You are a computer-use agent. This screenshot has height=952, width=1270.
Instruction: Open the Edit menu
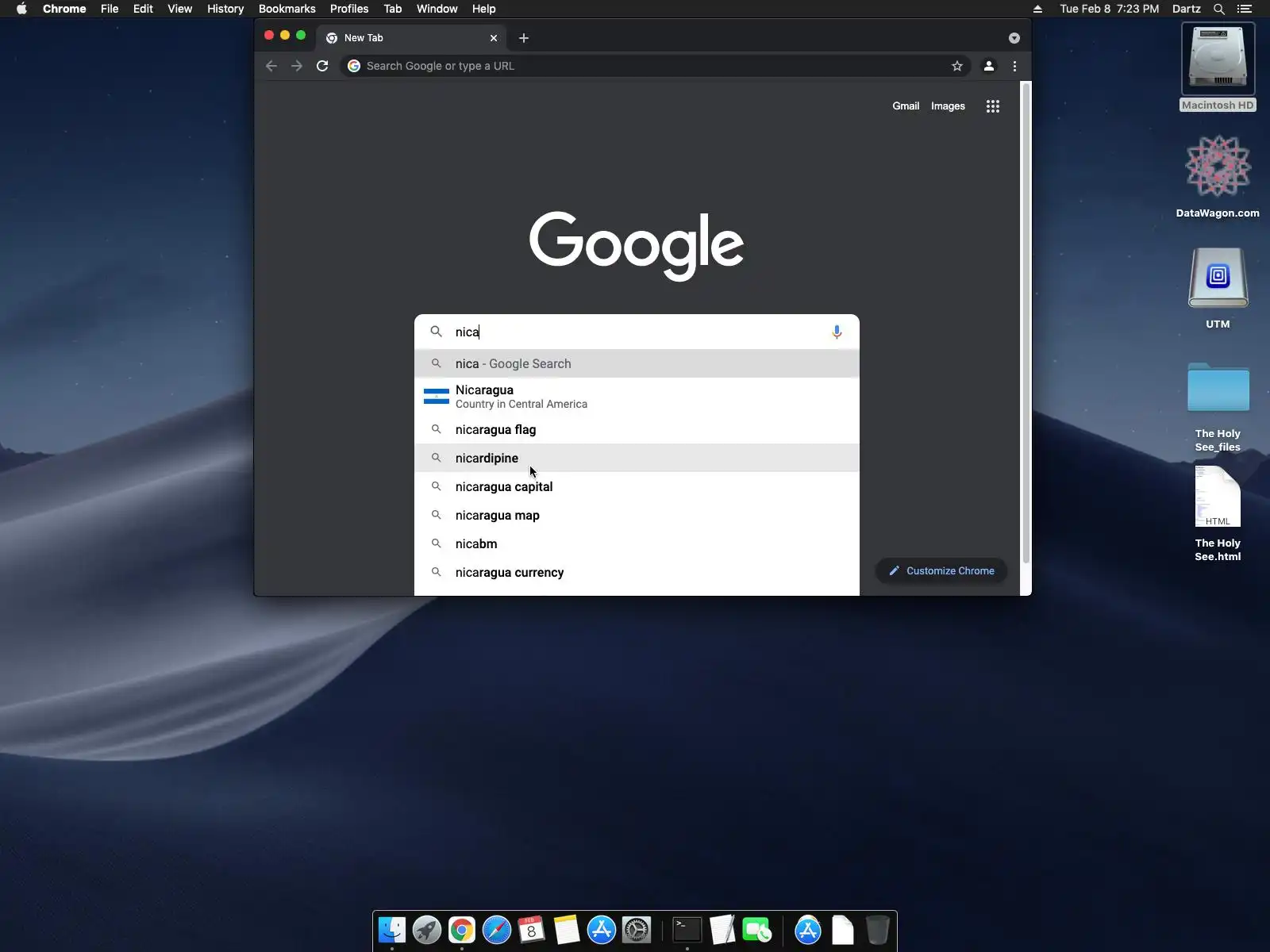(x=143, y=9)
